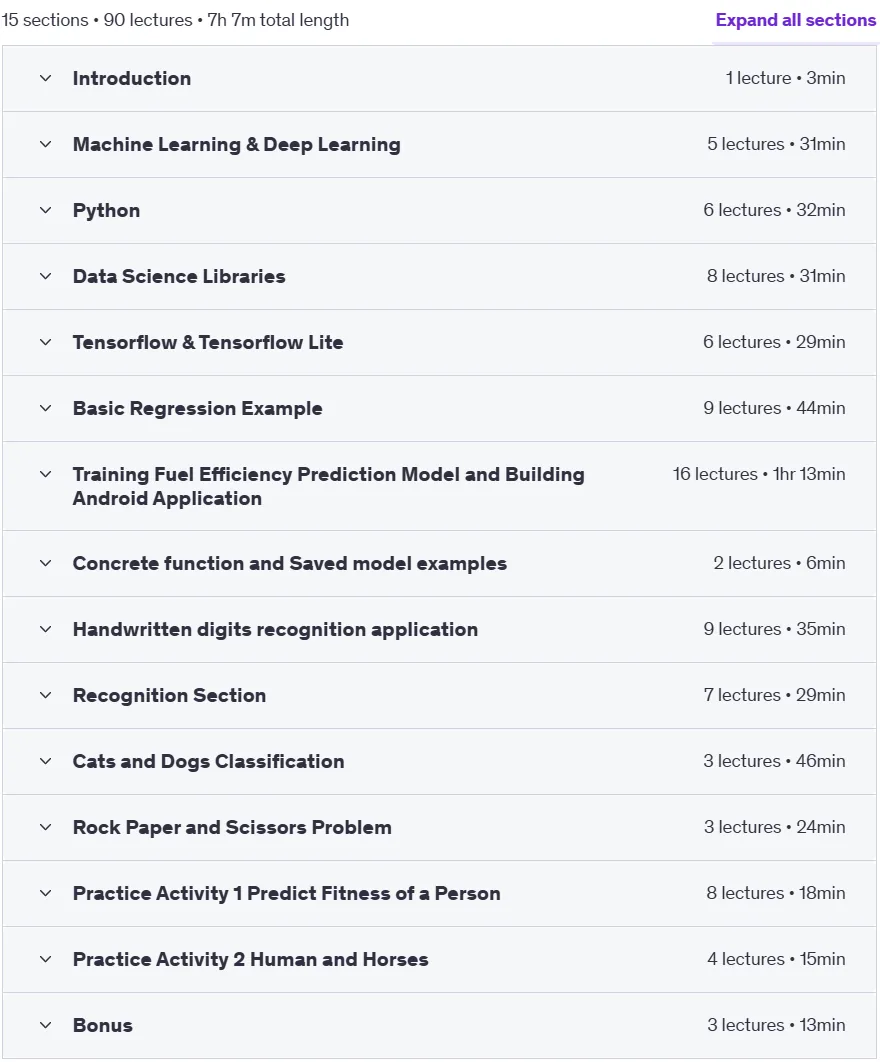The height and width of the screenshot is (1062, 880).
Task: Open the Data Science Libraries chevron
Action: pyautogui.click(x=45, y=276)
